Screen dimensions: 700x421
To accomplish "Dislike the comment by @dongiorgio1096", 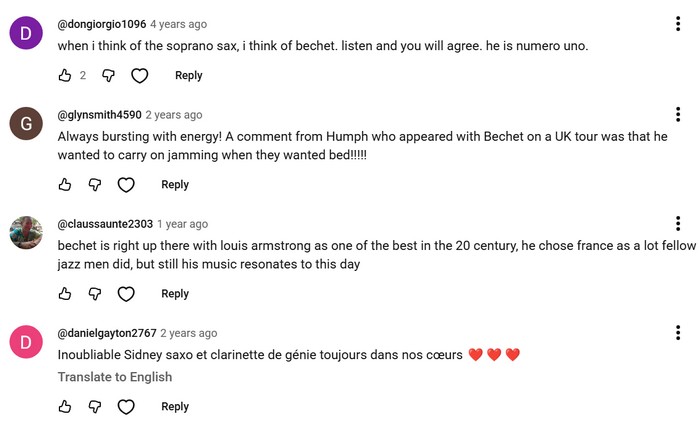I will coord(108,75).
